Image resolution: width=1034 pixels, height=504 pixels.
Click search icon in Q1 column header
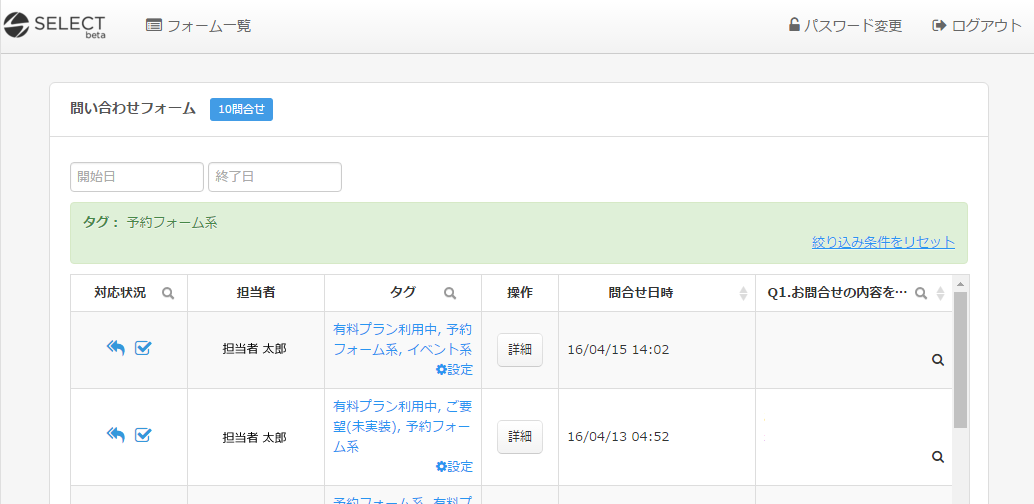[921, 293]
